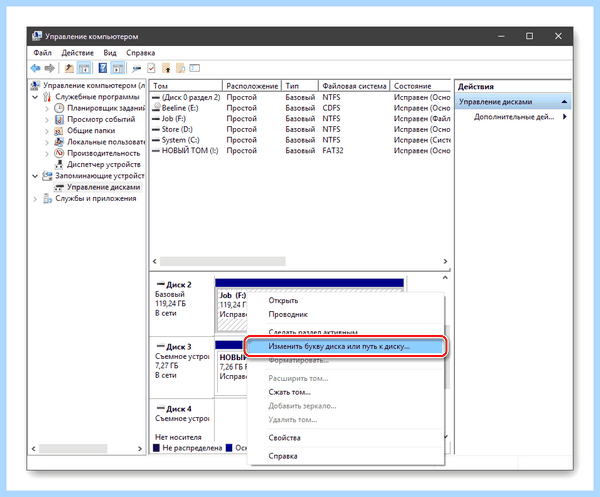
Task: Open the Вид menu
Action: pos(110,53)
